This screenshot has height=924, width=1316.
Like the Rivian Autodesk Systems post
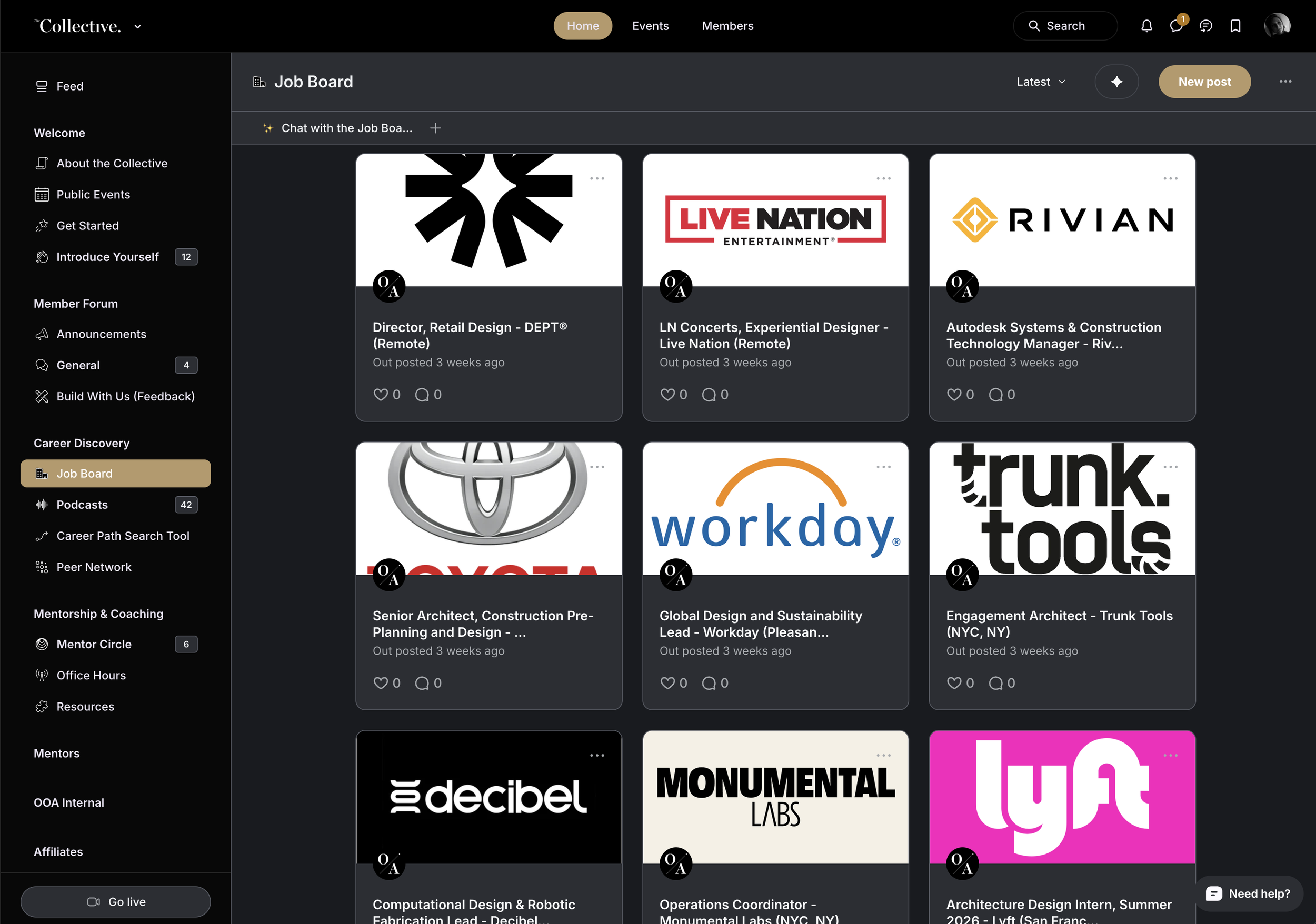954,394
